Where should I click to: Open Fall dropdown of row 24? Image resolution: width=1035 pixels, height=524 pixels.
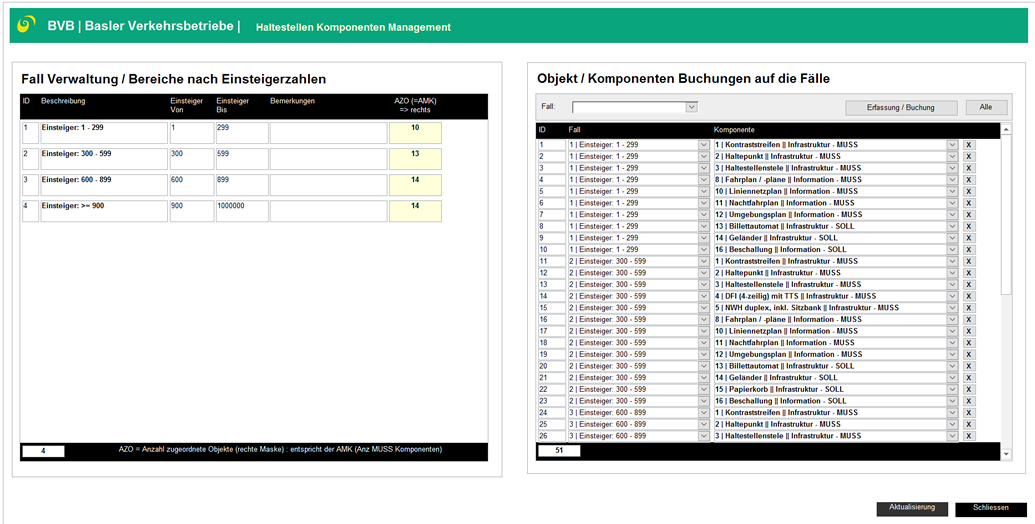pos(703,413)
